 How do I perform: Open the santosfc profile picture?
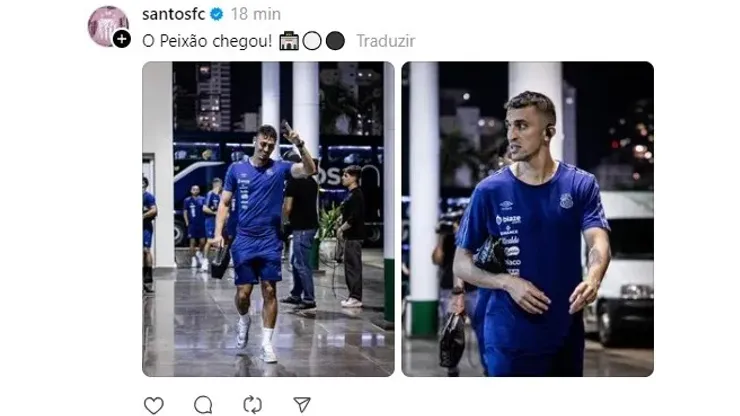pyautogui.click(x=108, y=25)
